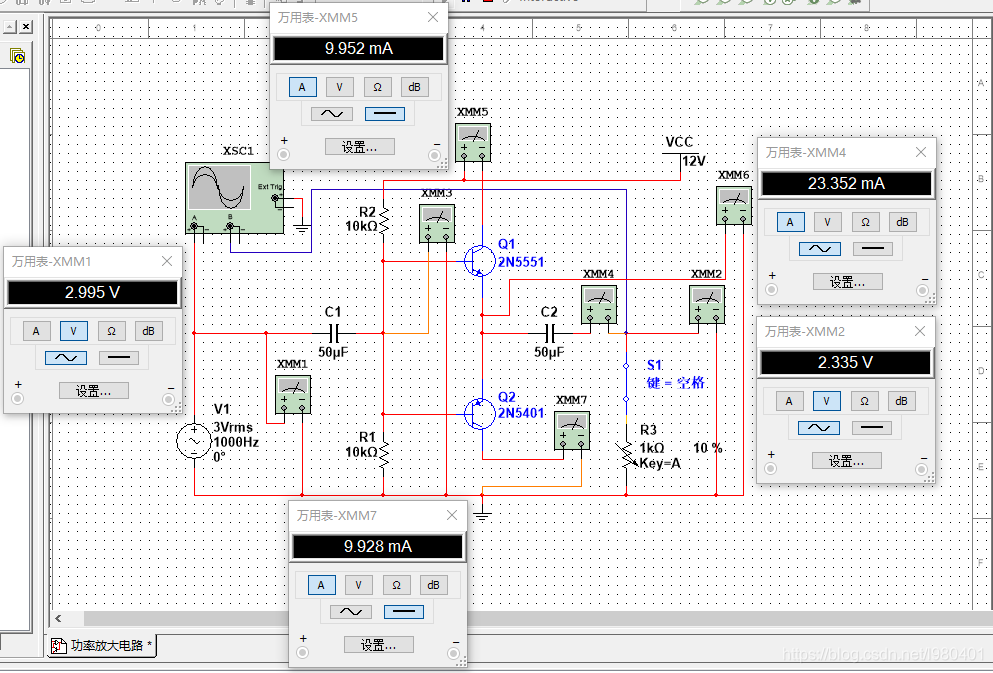
Task: Select voltmeter mode V in XMM1 window
Action: coord(73,331)
